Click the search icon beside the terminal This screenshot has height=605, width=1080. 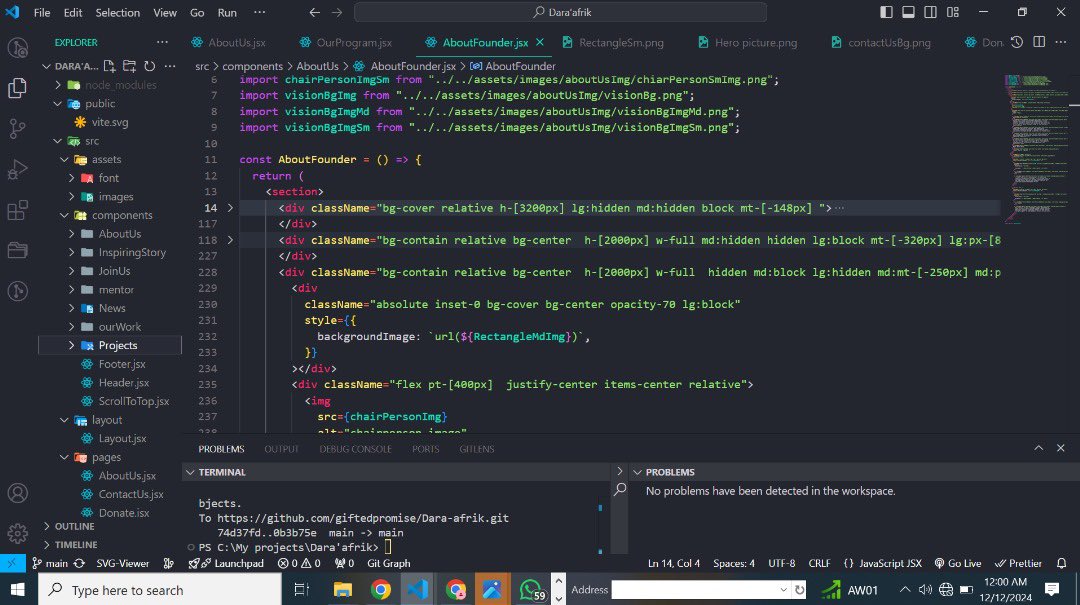coord(620,489)
